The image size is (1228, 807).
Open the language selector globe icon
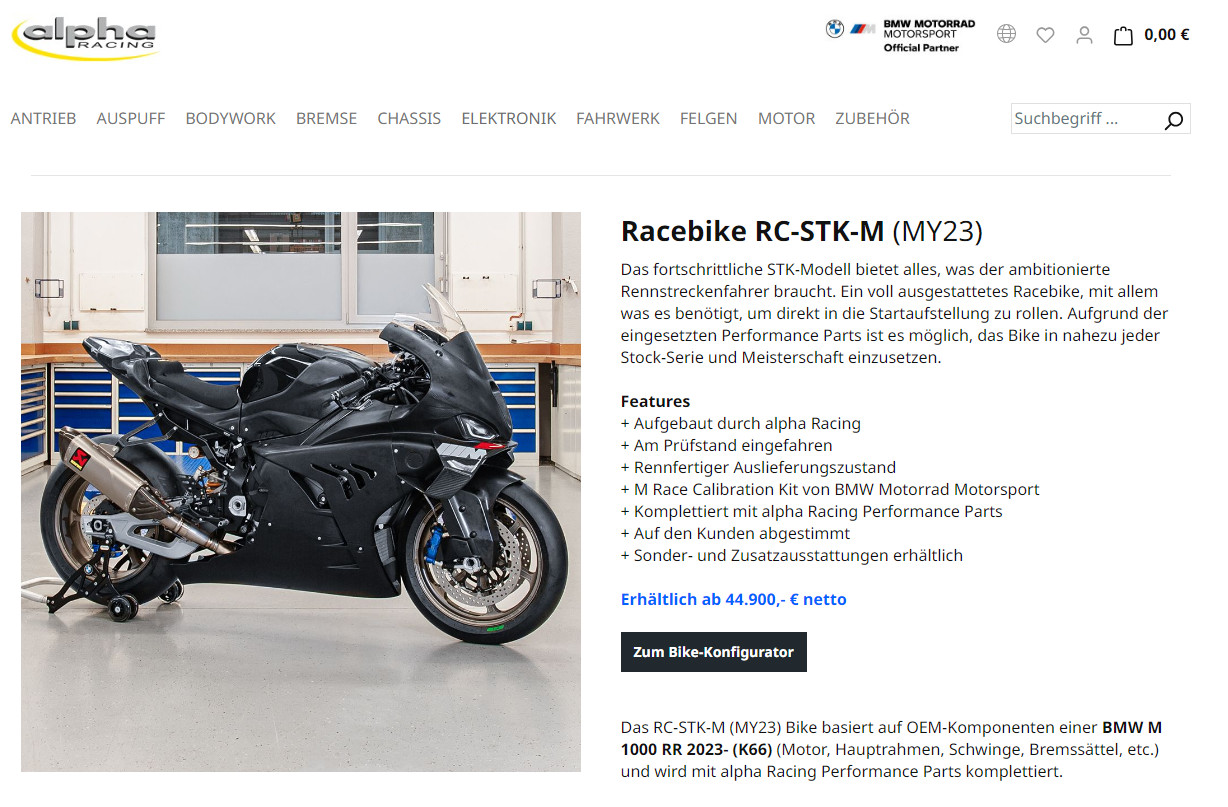click(x=1006, y=34)
